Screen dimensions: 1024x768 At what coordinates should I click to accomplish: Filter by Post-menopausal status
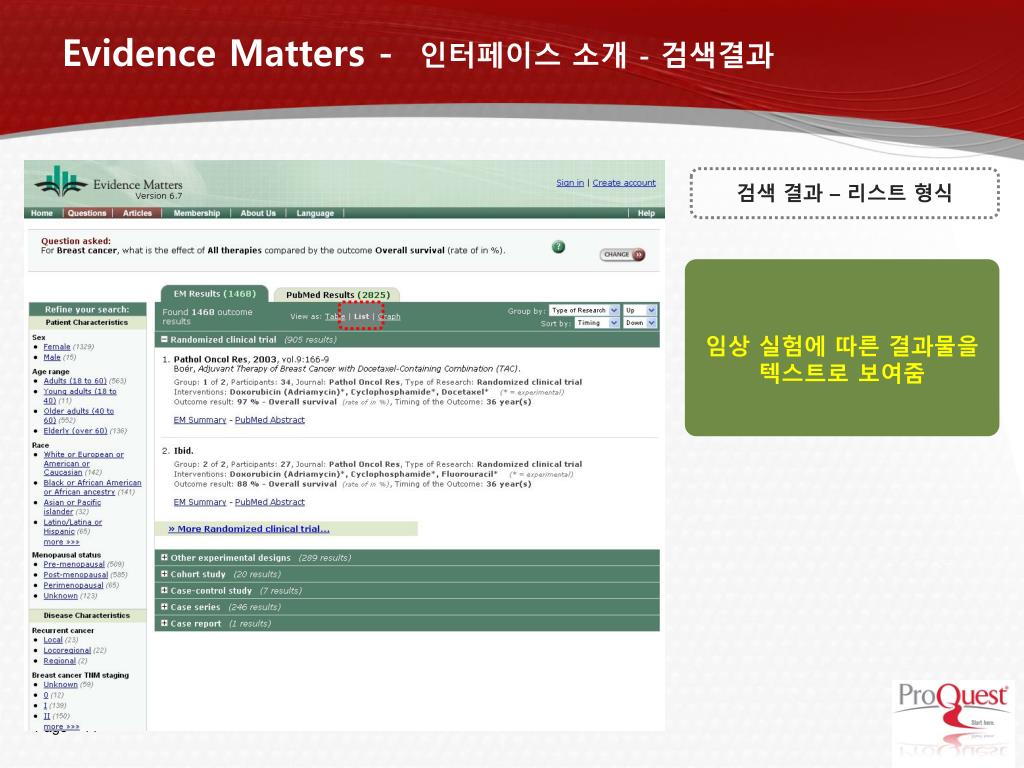click(76, 575)
